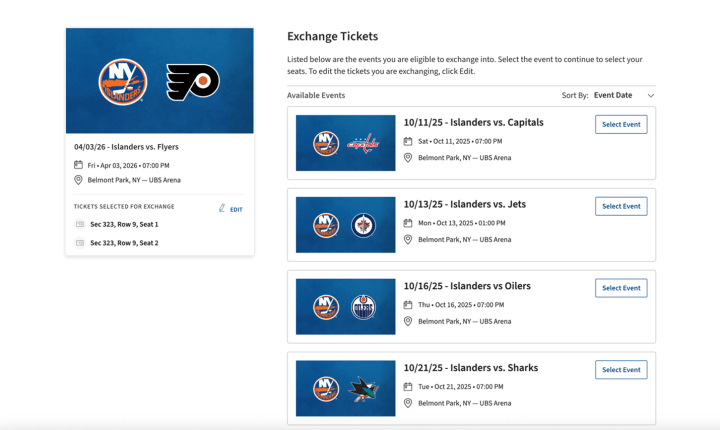Viewport: 720px width, 430px height.
Task: Click the pencil Edit icon
Action: coord(222,209)
